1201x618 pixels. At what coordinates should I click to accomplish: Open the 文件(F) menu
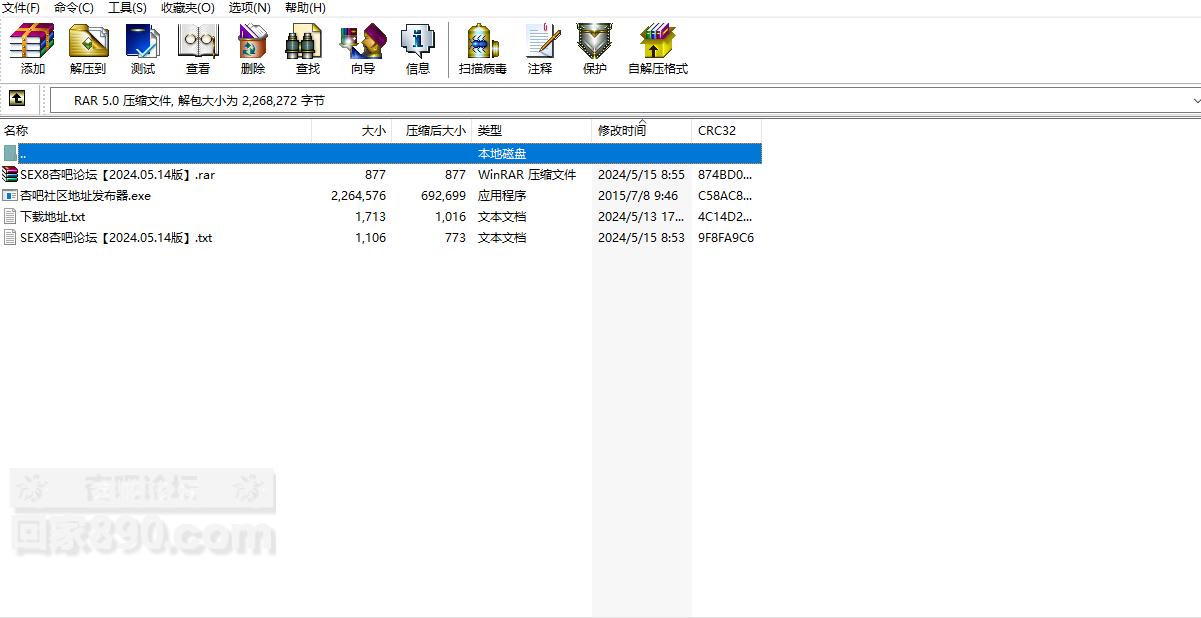(x=21, y=7)
